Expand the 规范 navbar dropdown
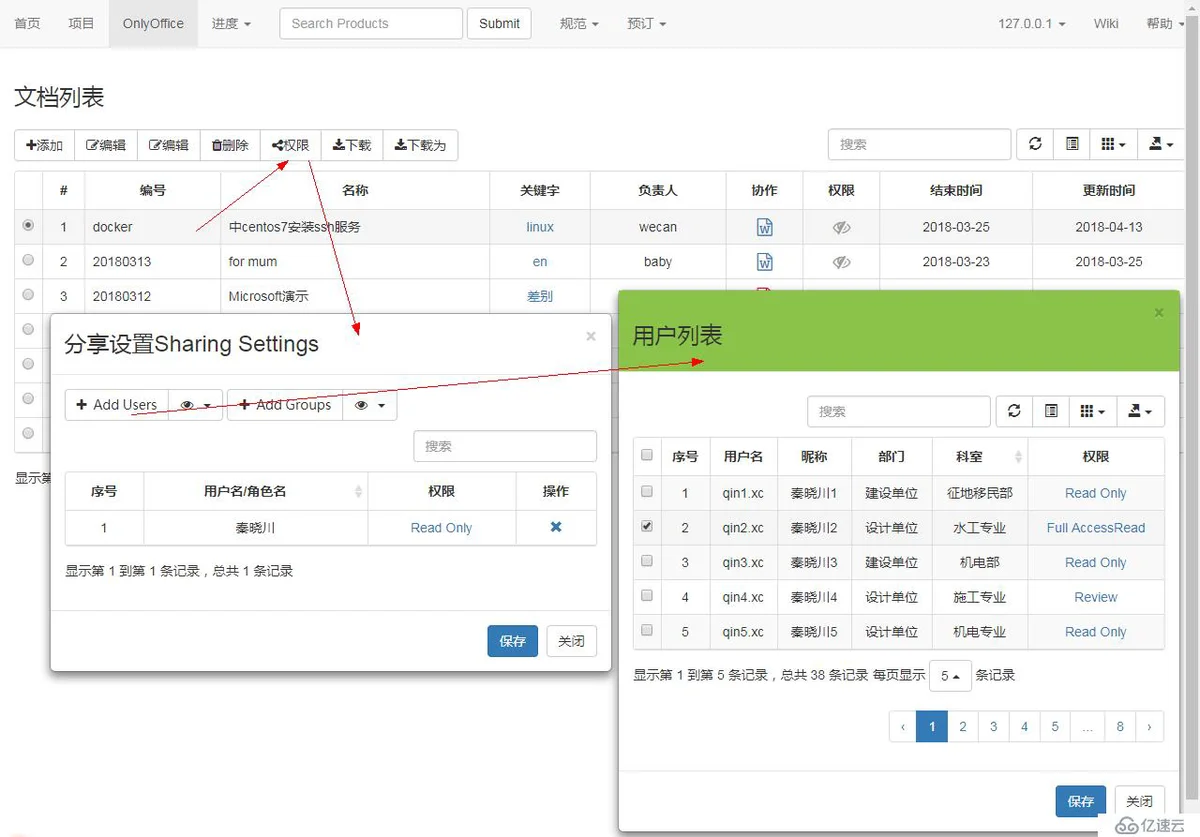Screen dimensions: 1200x837 point(580,23)
